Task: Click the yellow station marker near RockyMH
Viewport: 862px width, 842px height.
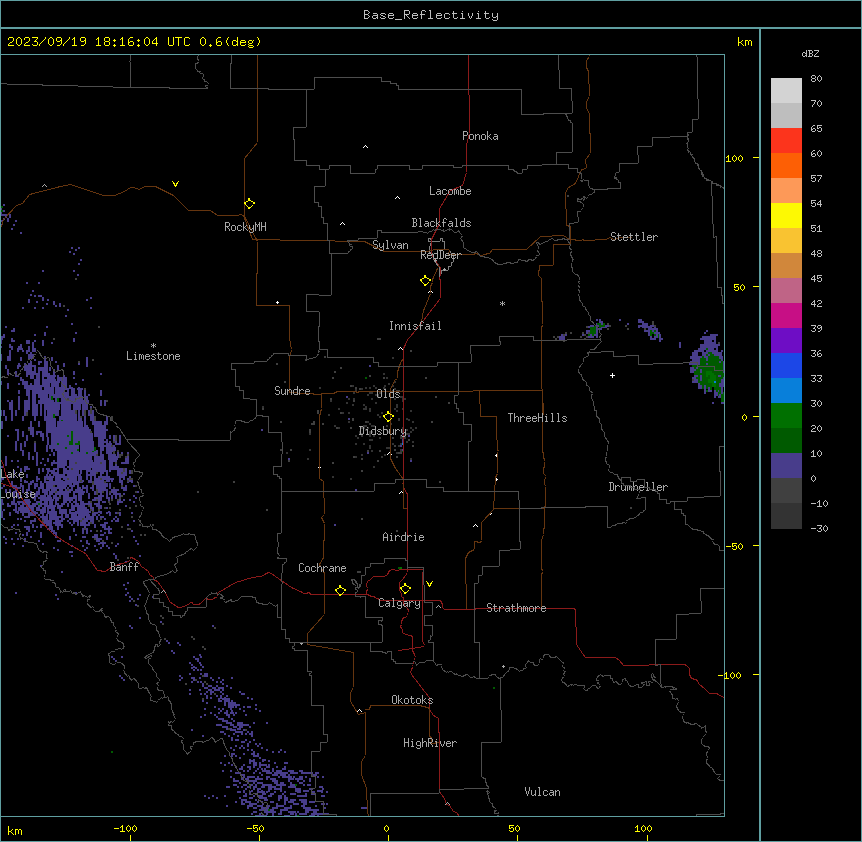Action: pos(249,204)
